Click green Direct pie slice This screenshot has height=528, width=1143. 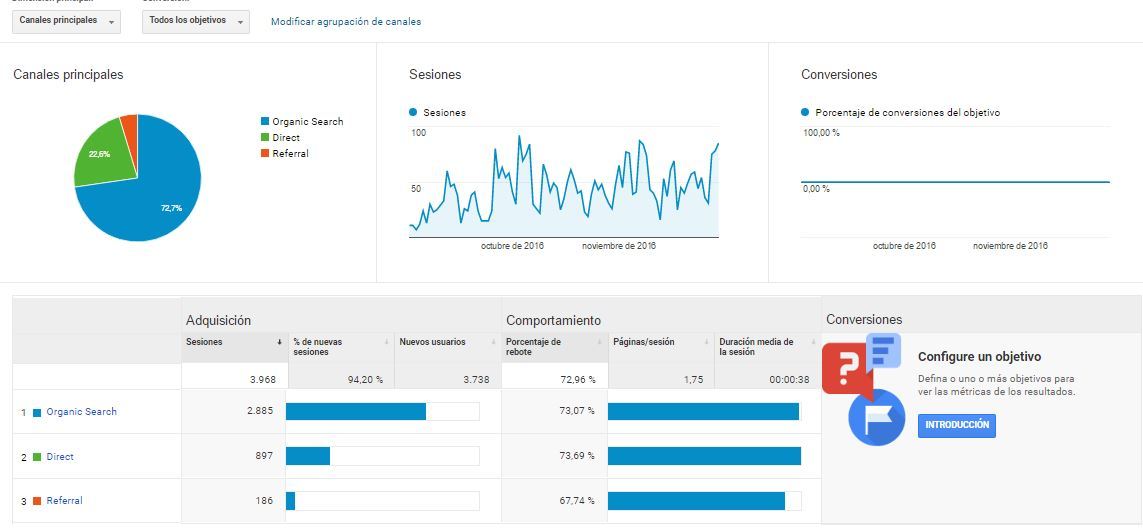[x=102, y=153]
